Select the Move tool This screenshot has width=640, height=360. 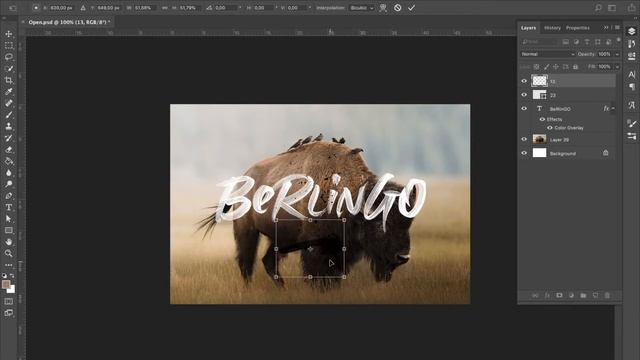click(x=9, y=34)
